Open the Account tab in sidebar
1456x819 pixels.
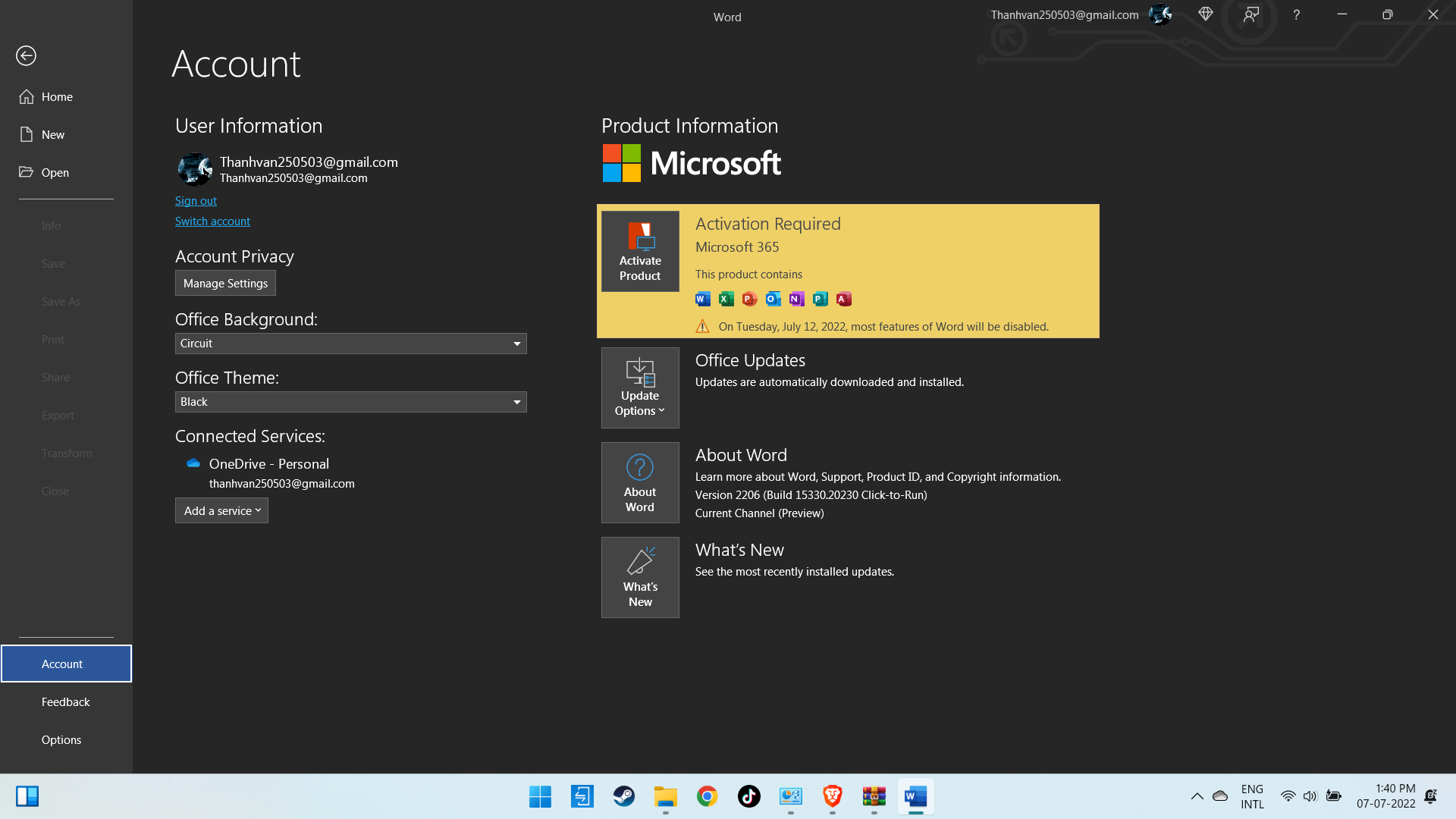[x=66, y=664]
